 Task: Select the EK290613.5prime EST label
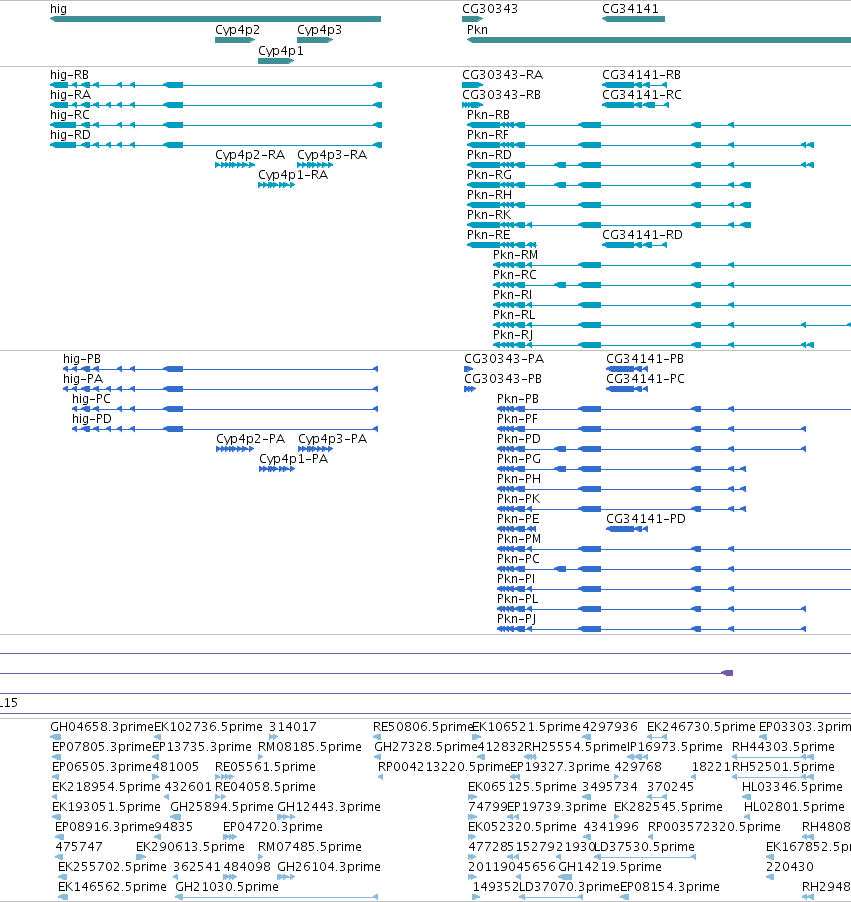click(x=190, y=847)
